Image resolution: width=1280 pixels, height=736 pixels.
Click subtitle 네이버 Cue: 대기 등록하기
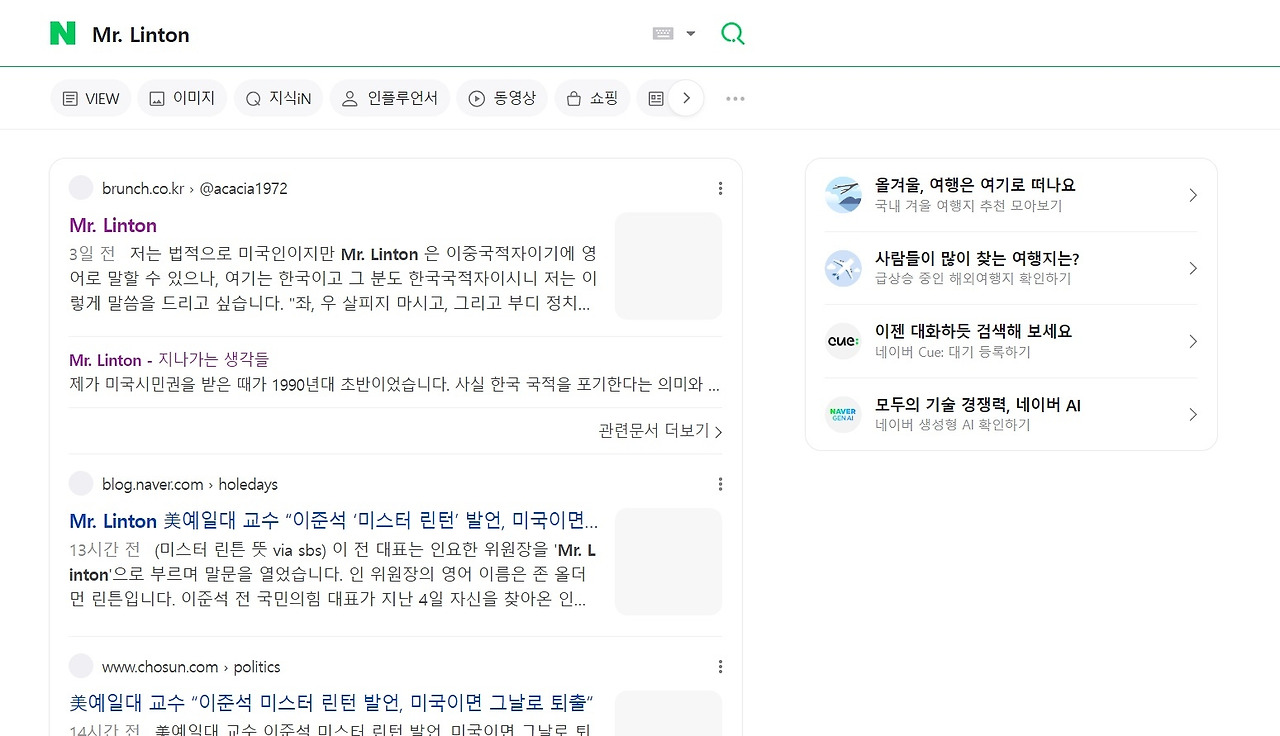point(953,352)
